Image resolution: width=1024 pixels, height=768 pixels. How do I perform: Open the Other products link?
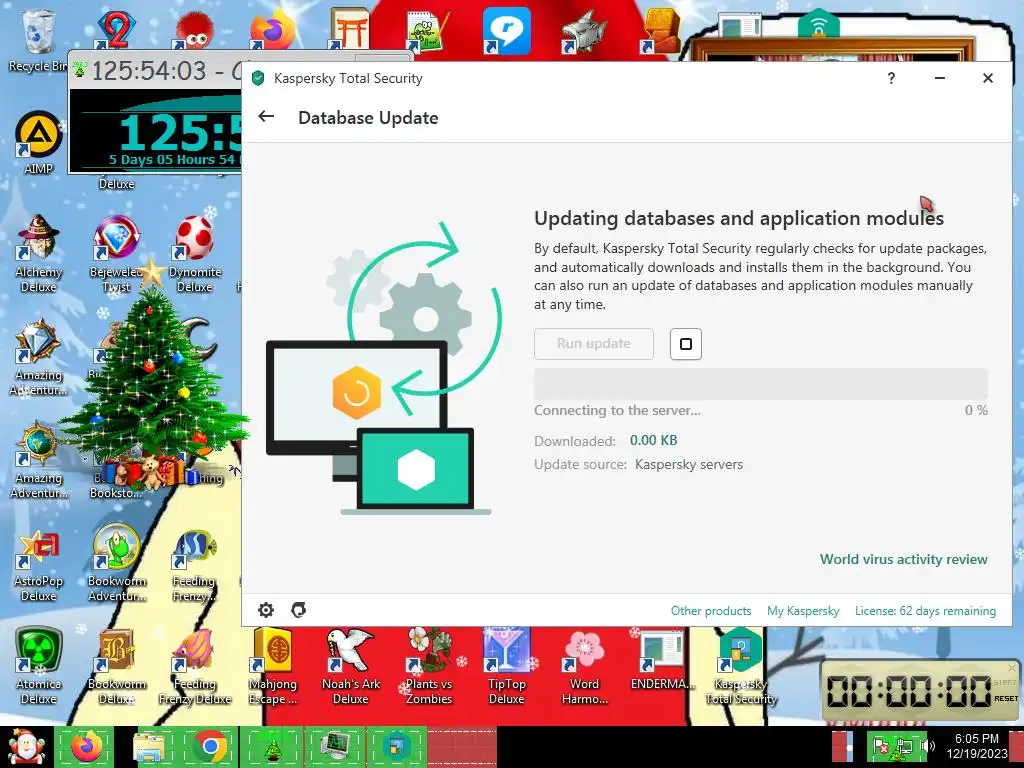click(711, 611)
